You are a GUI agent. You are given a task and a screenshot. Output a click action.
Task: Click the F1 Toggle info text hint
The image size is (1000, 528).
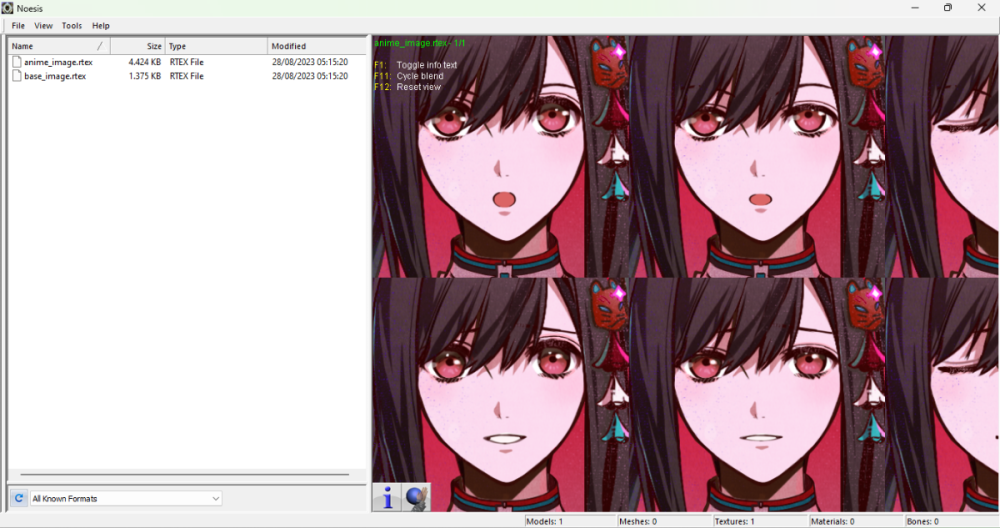[x=415, y=65]
